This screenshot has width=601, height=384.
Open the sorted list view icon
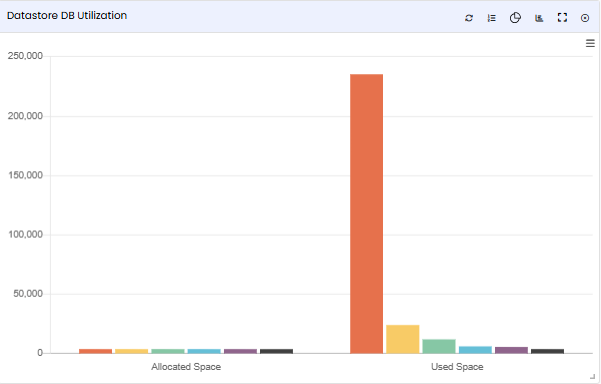pos(492,18)
